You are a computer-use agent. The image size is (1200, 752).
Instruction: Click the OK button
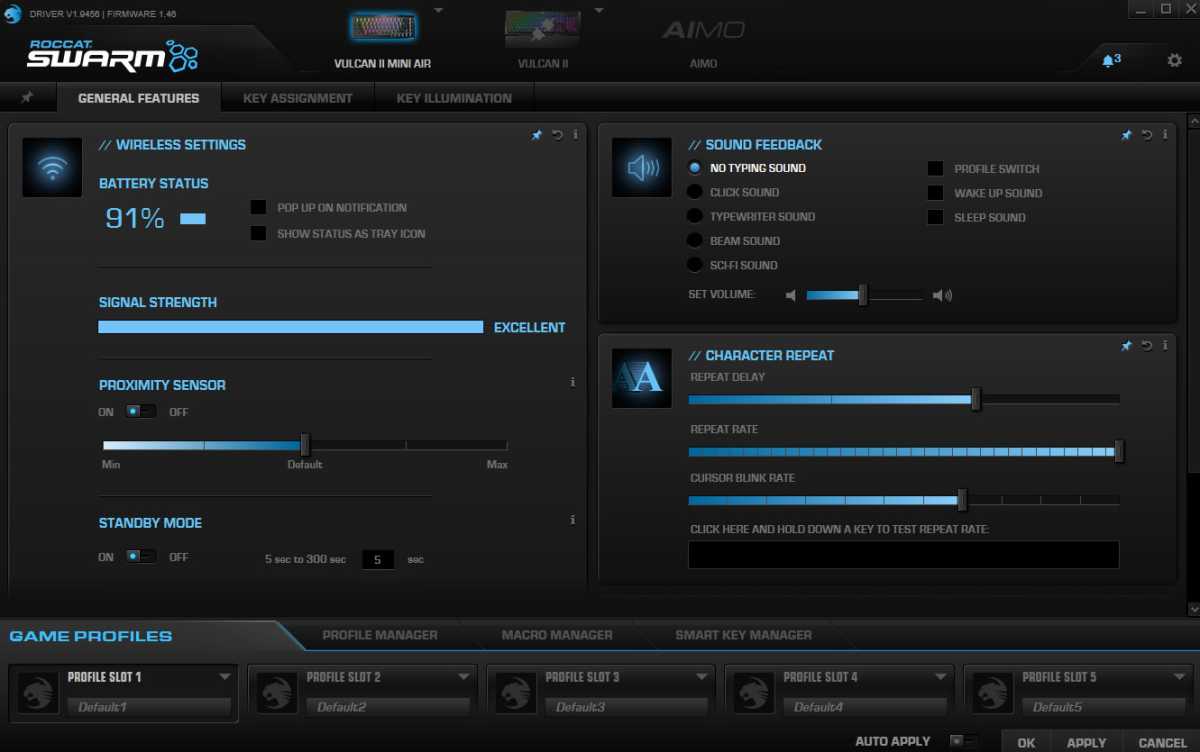tap(1026, 742)
